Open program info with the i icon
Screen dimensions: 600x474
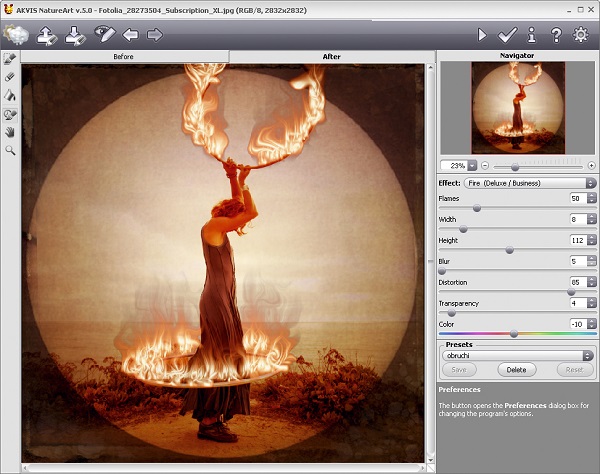(532, 35)
